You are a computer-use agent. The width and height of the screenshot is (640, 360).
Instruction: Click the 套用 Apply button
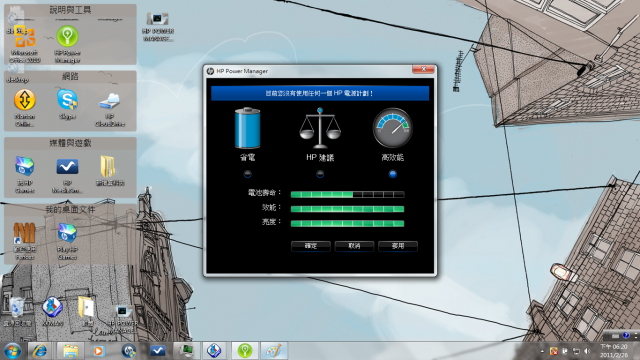[398, 246]
